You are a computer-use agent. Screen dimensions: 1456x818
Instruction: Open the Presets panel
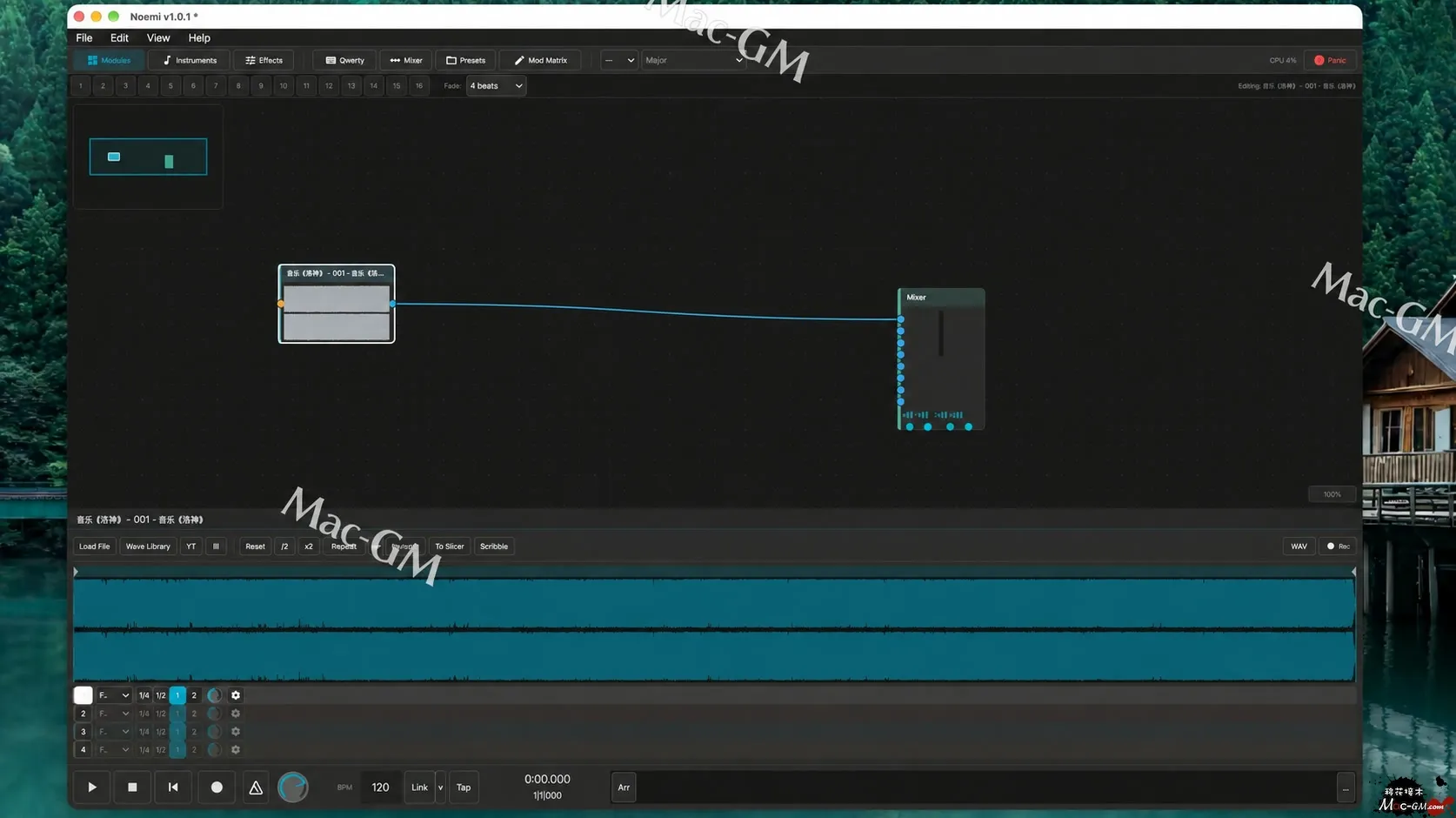pos(466,60)
